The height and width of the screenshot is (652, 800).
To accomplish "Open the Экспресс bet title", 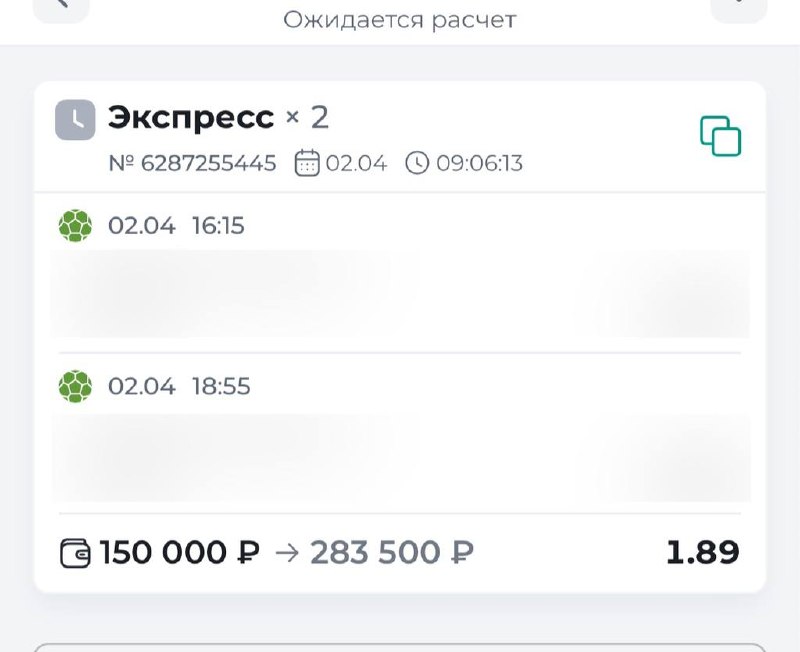I will 191,118.
